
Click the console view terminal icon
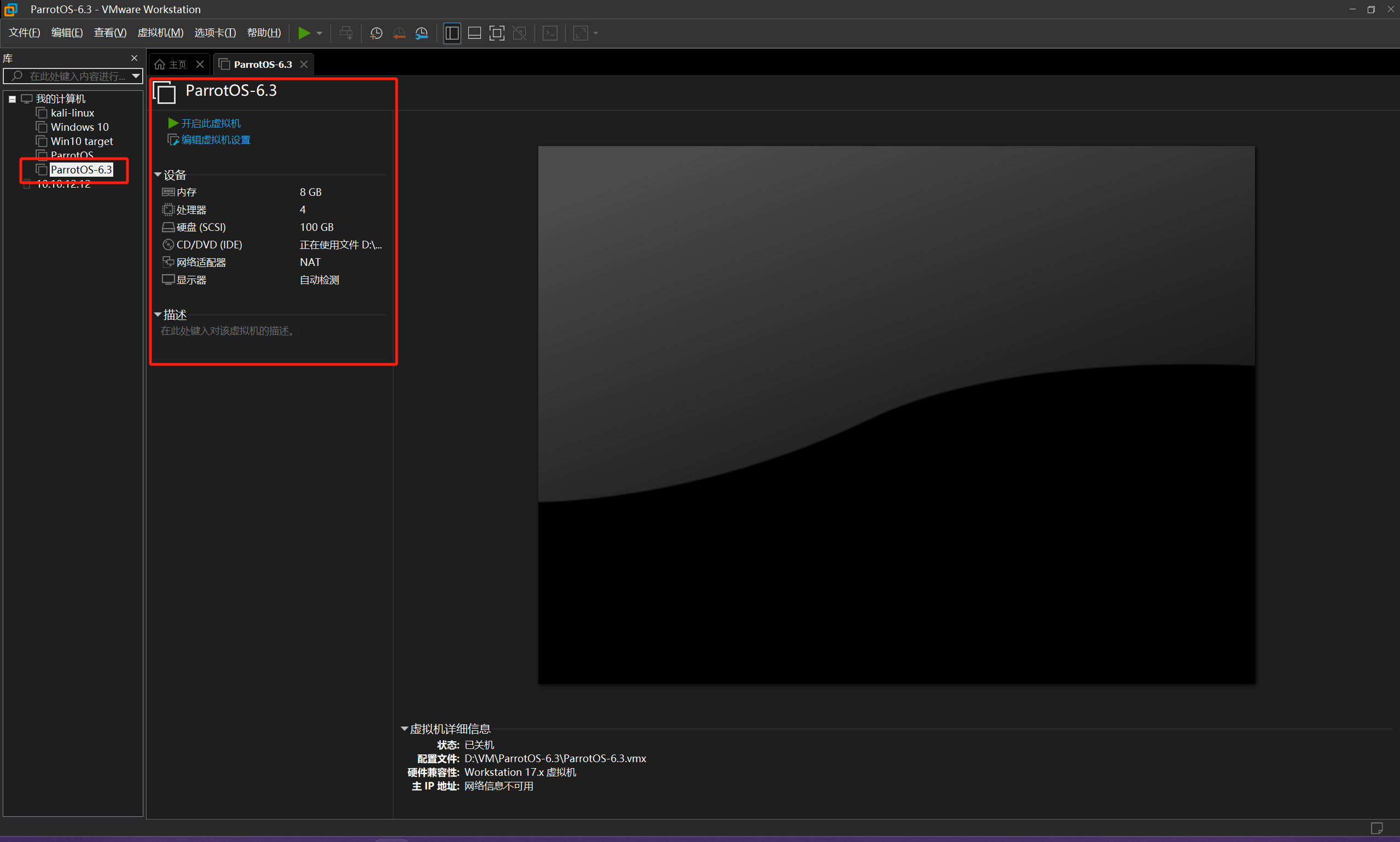point(550,33)
